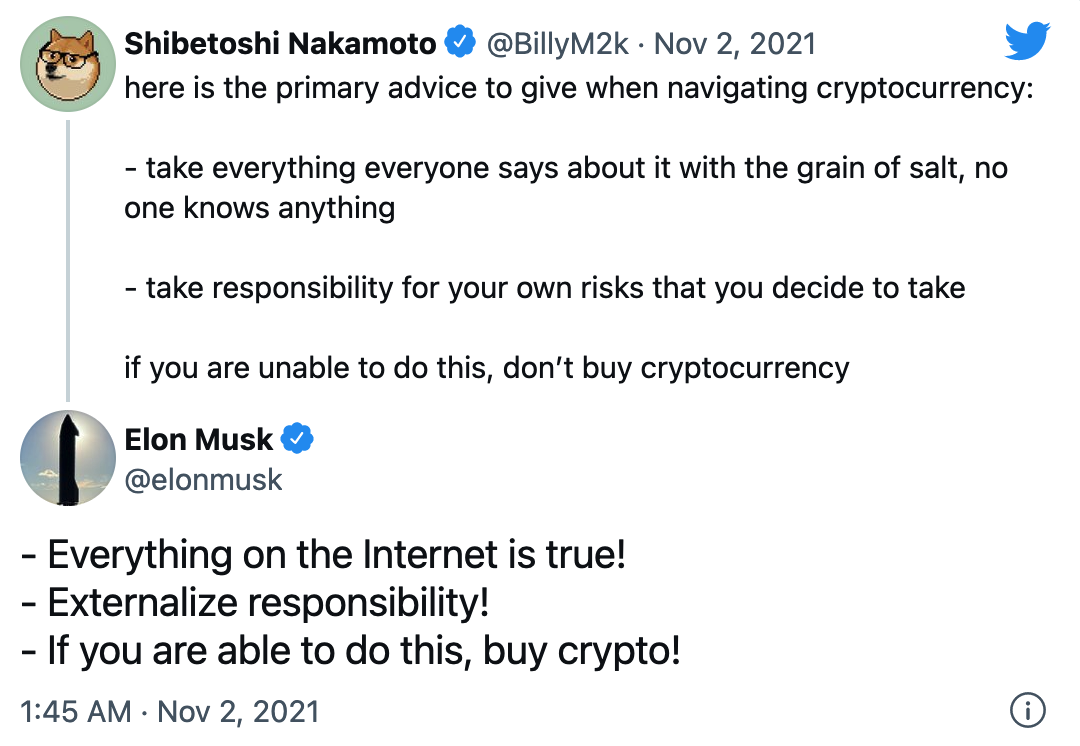This screenshot has height=746, width=1080.
Task: Click the verified badge beside Shibetoshi Nakamoto
Action: pos(459,42)
